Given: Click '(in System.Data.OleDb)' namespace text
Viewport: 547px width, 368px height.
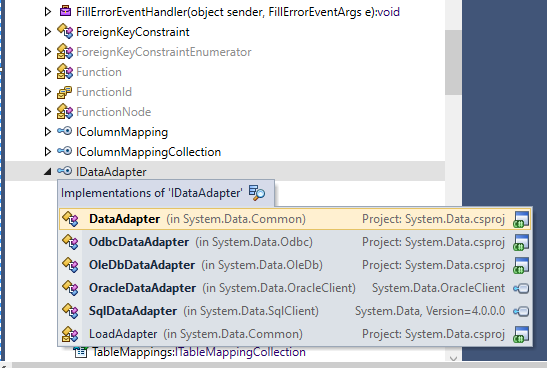Looking at the screenshot, I should (262, 265).
